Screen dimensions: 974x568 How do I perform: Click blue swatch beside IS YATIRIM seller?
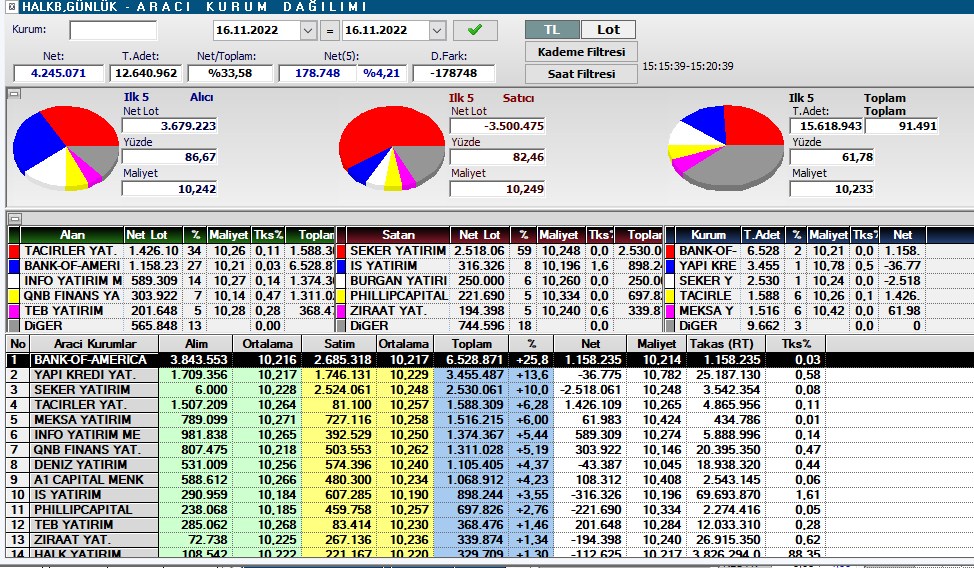tap(340, 265)
